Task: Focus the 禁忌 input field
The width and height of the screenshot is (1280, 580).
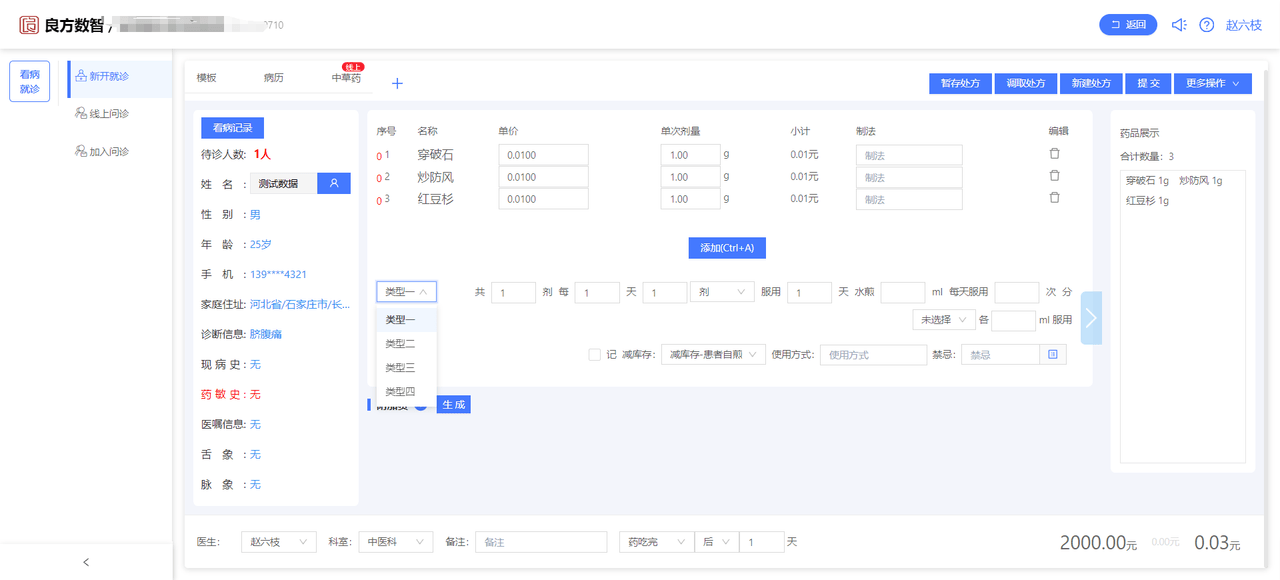Action: click(1000, 354)
